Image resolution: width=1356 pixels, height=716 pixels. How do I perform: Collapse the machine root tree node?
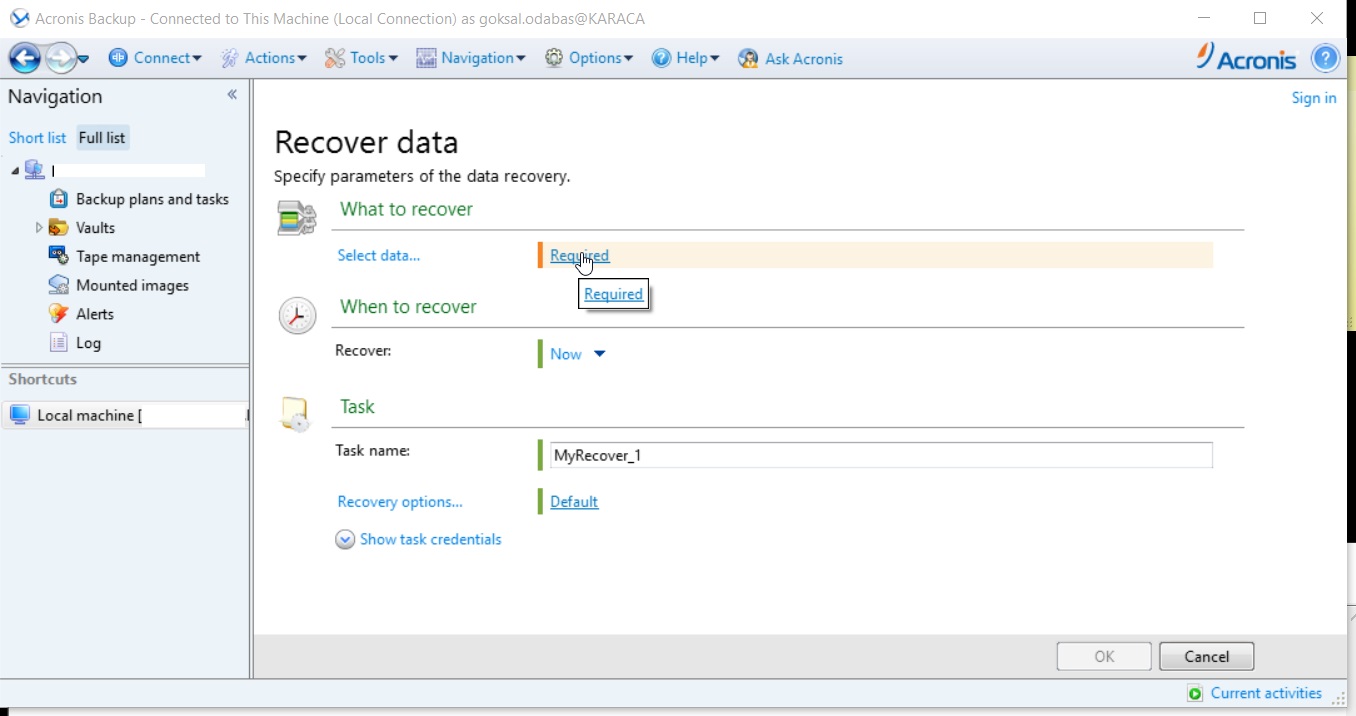(15, 171)
